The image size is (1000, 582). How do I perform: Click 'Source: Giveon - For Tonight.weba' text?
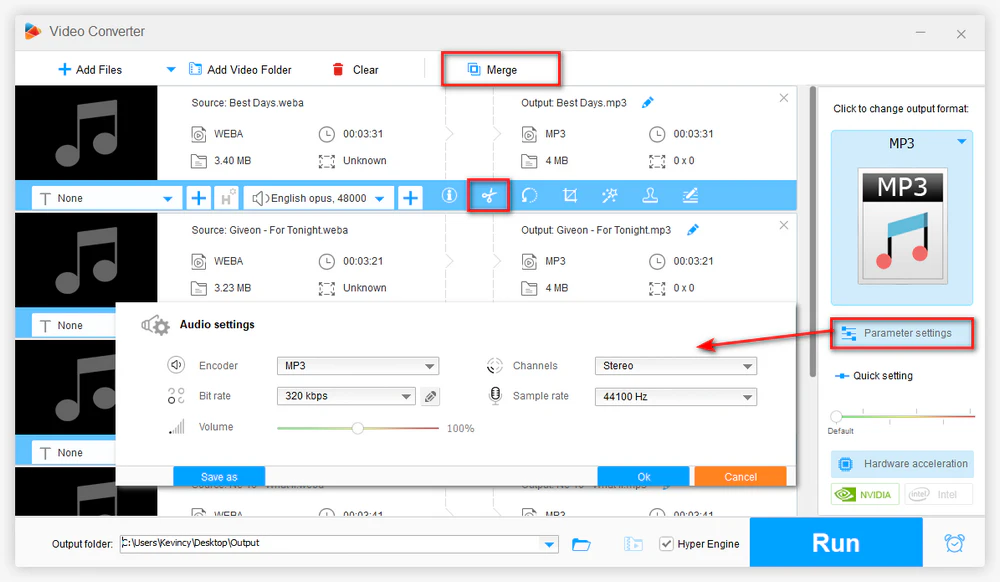(x=270, y=230)
